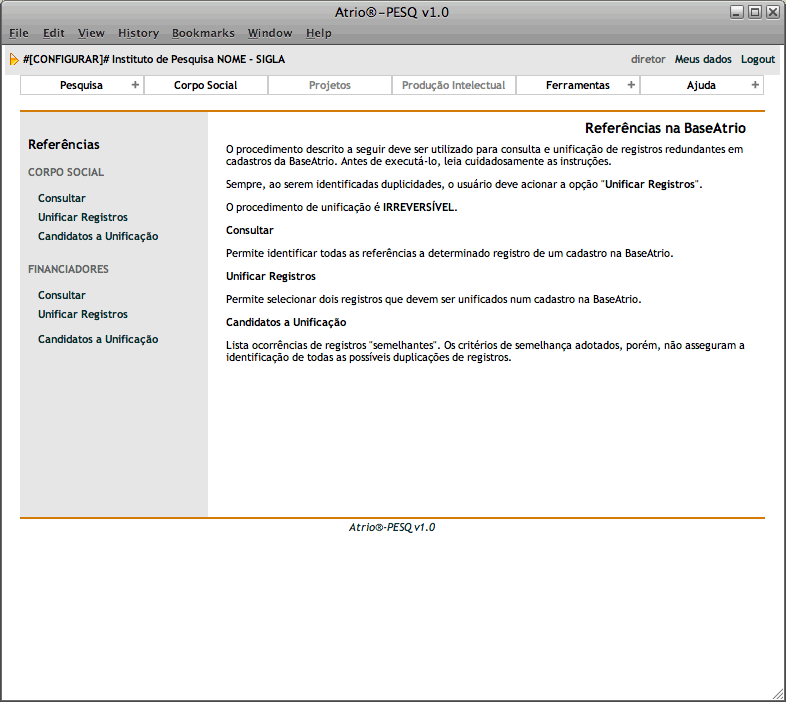Expand the Ajuda menu plus icon
This screenshot has width=786, height=702.
pyautogui.click(x=755, y=85)
